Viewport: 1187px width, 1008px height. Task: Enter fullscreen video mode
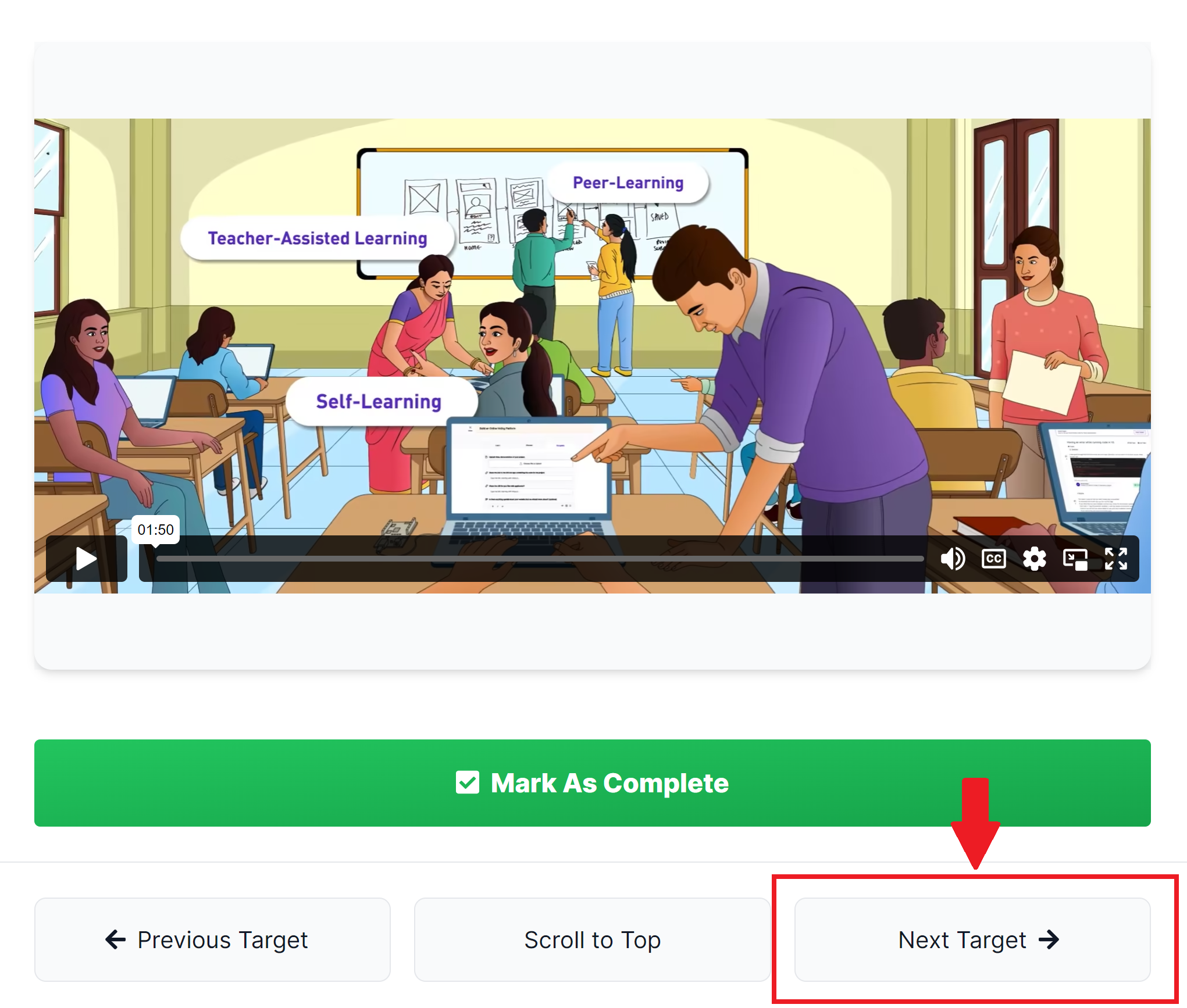coord(1115,559)
